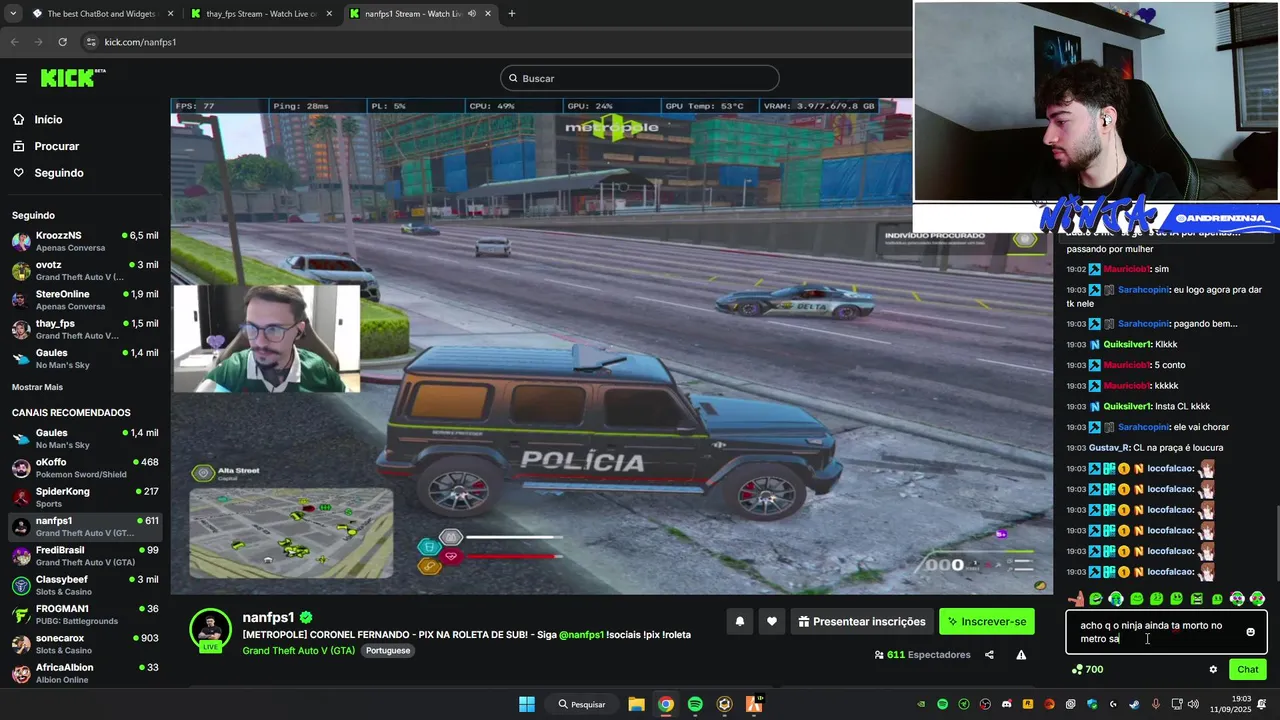Open Windows notifications bell
1280x720 pixels.
1262,704
